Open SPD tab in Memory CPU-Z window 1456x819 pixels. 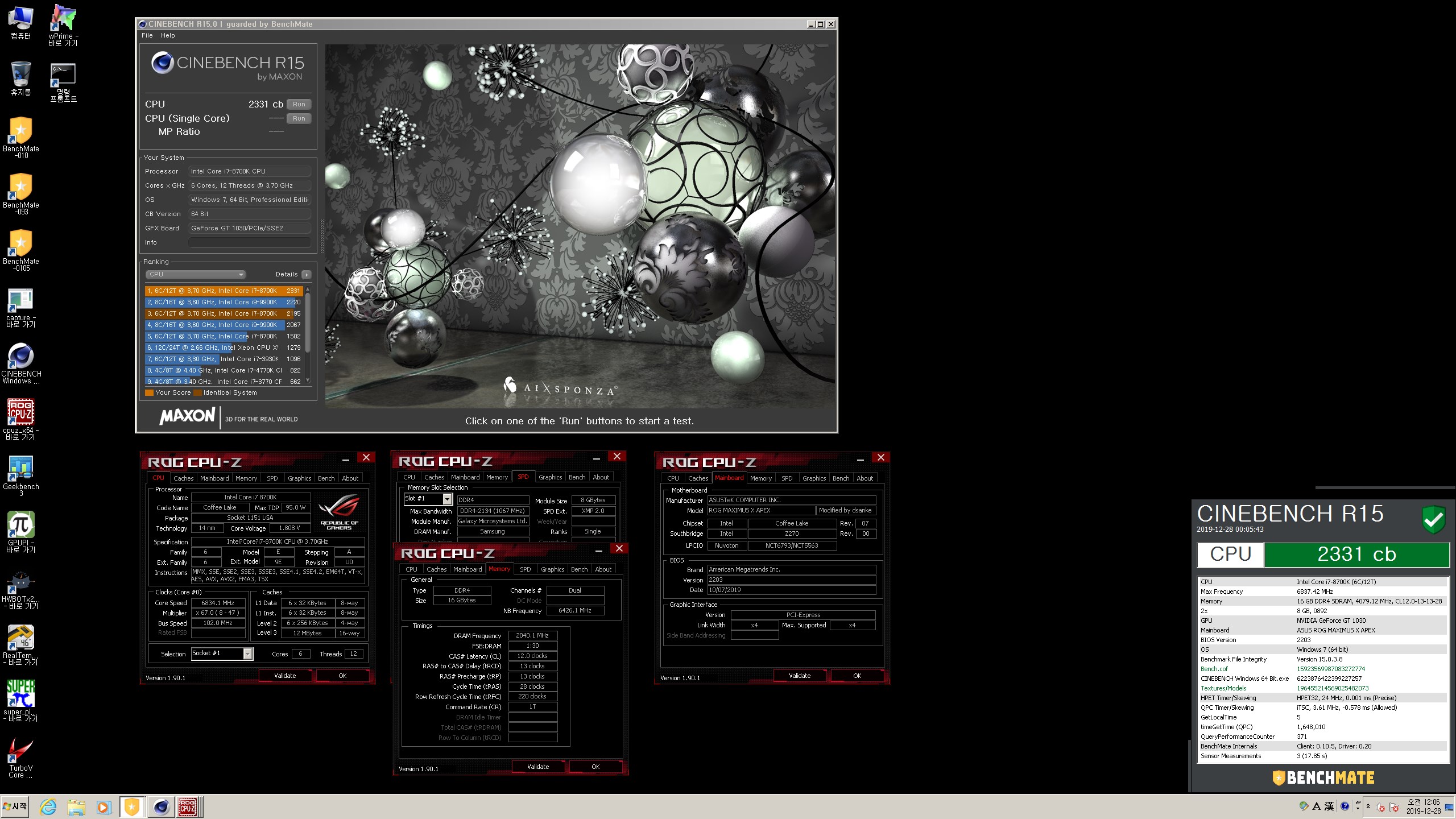point(526,569)
